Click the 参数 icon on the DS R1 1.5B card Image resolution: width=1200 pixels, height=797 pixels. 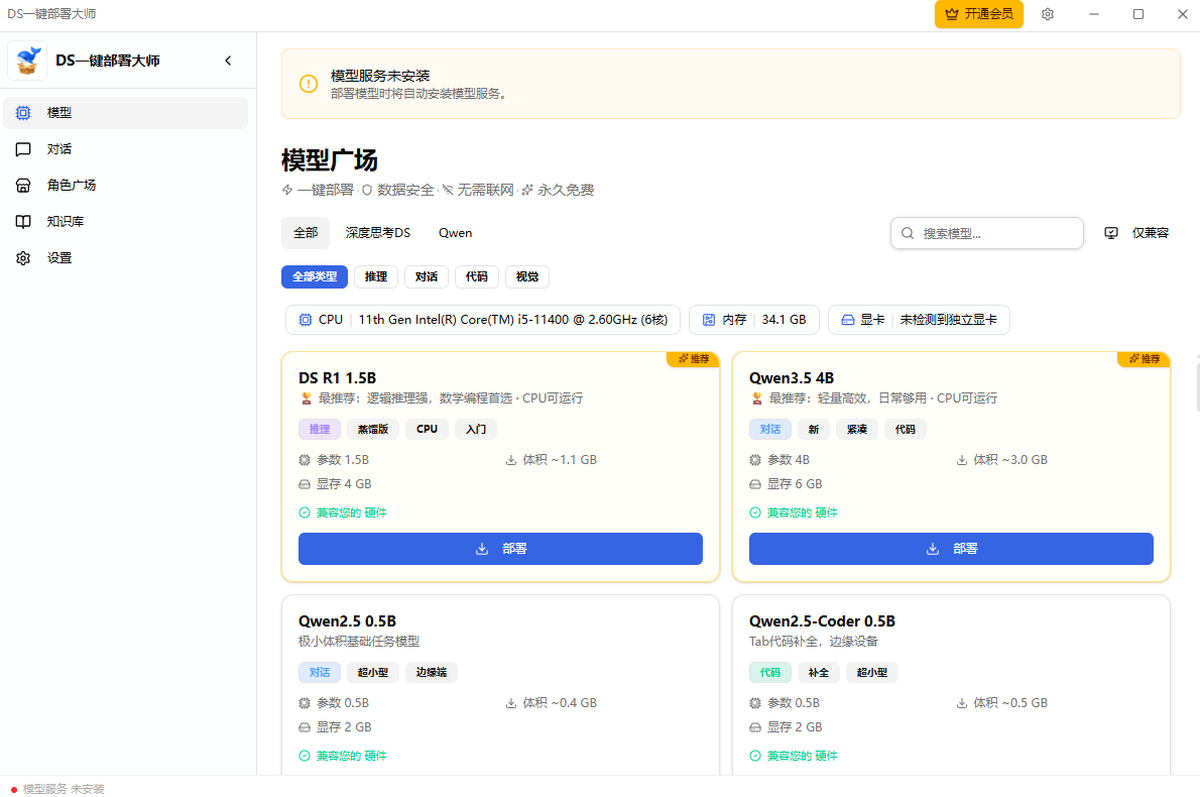305,460
